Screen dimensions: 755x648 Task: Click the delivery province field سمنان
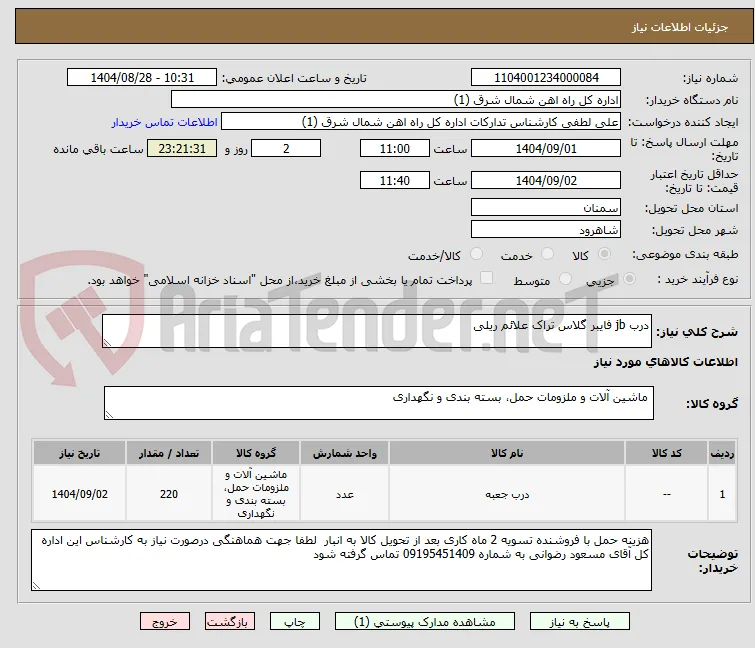pyautogui.click(x=546, y=207)
